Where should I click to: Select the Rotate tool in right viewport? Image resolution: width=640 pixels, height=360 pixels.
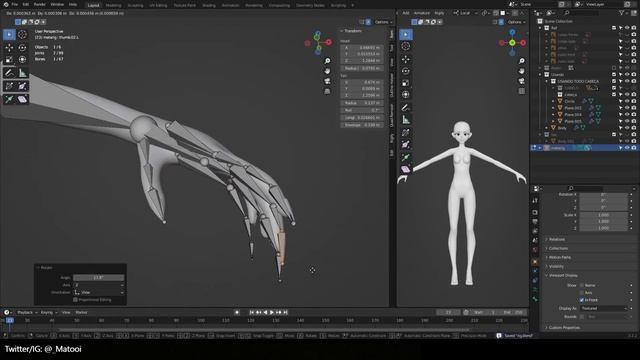[406, 71]
